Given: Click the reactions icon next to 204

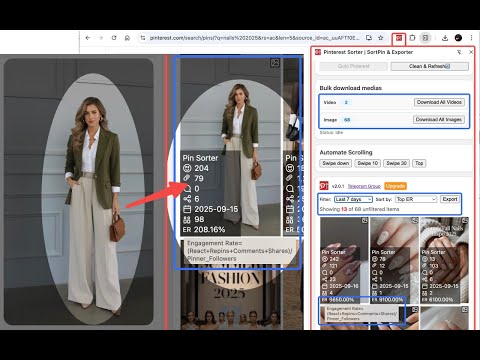Looking at the screenshot, I should click(187, 168).
